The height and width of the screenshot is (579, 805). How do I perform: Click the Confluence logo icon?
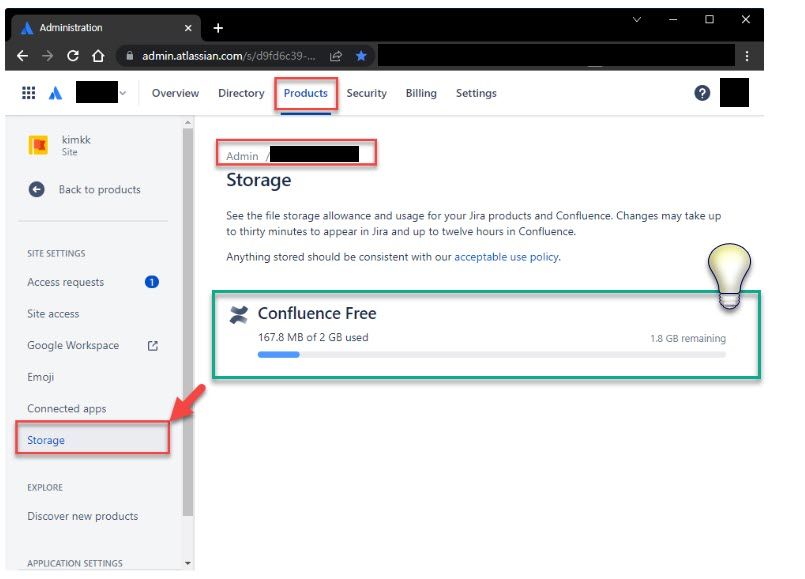pos(239,315)
